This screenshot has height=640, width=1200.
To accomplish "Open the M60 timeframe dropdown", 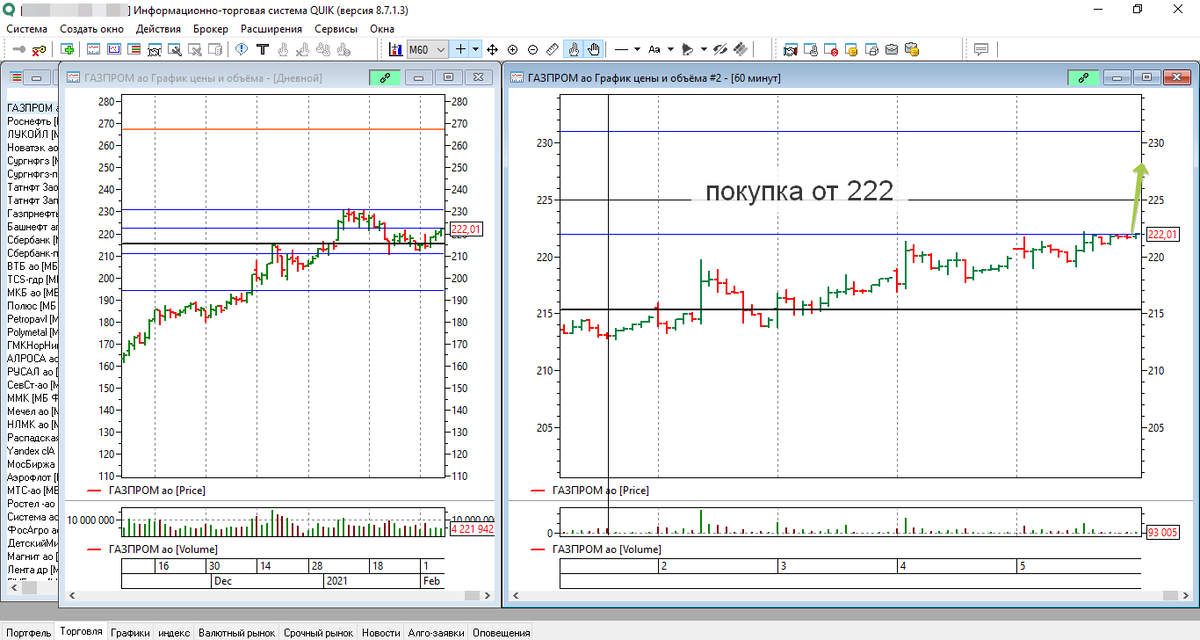I will tap(428, 49).
